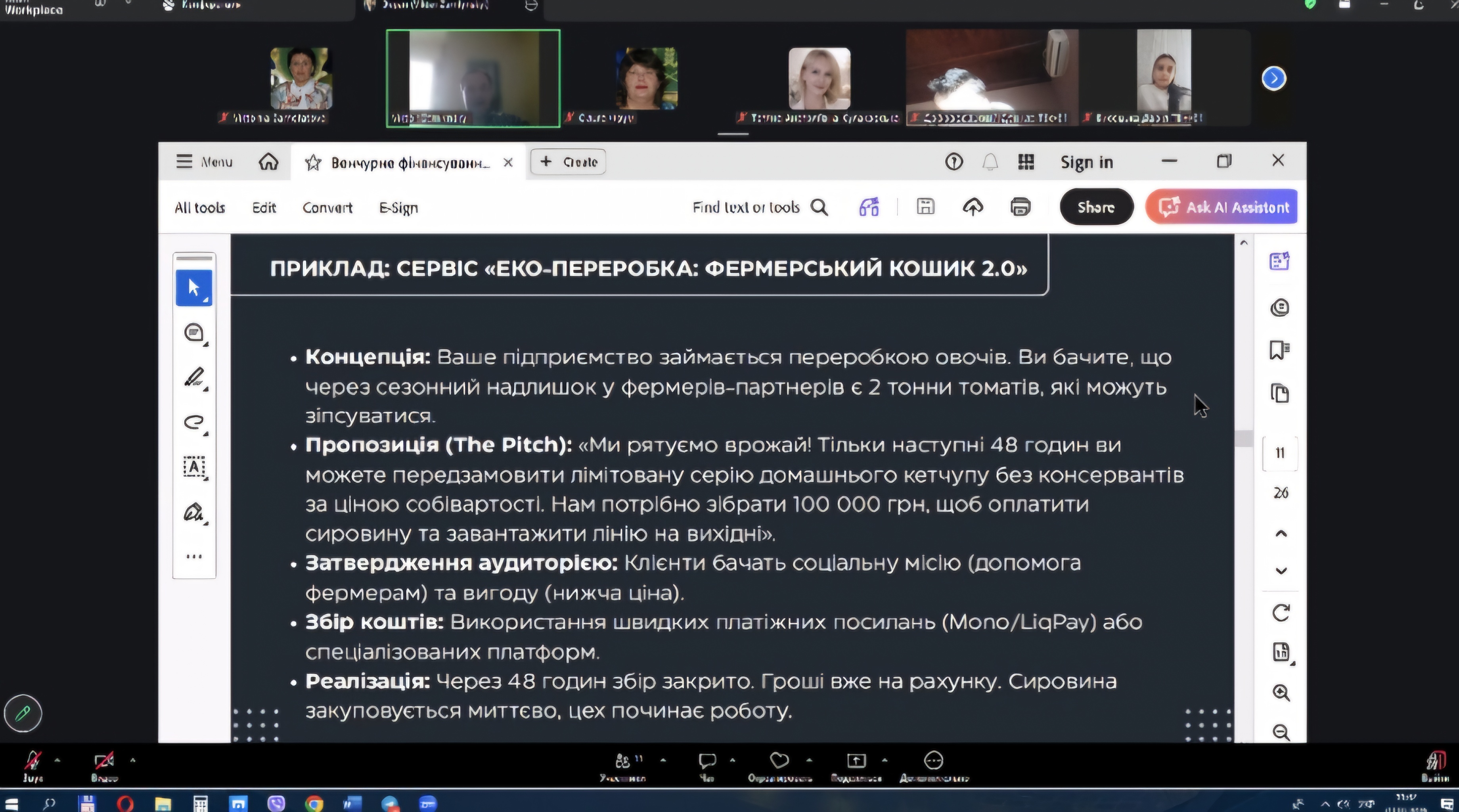The image size is (1459, 812).
Task: Expand the microphone options arrow
Action: (x=57, y=760)
